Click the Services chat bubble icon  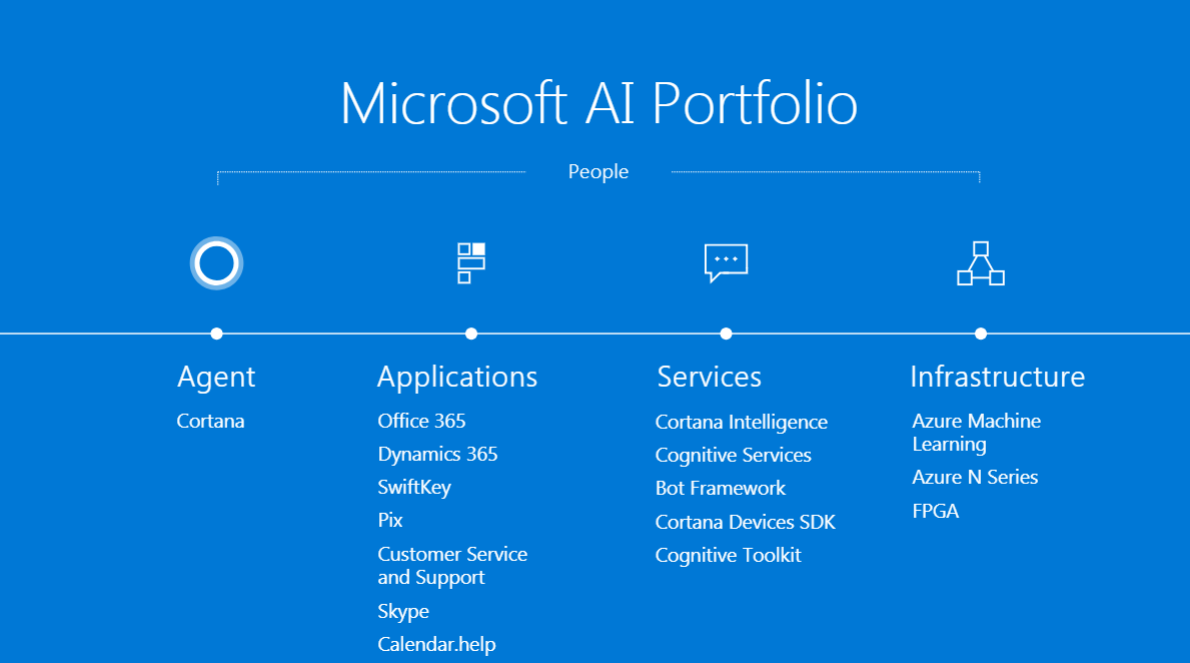pos(726,263)
